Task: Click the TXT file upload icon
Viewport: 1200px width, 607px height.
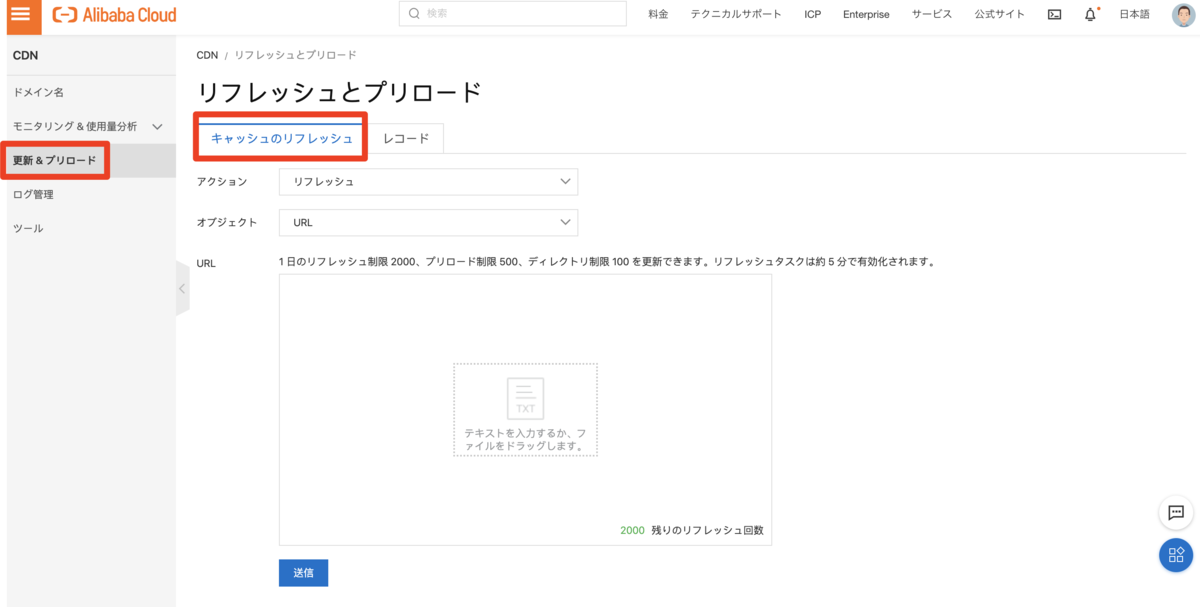Action: pyautogui.click(x=525, y=398)
